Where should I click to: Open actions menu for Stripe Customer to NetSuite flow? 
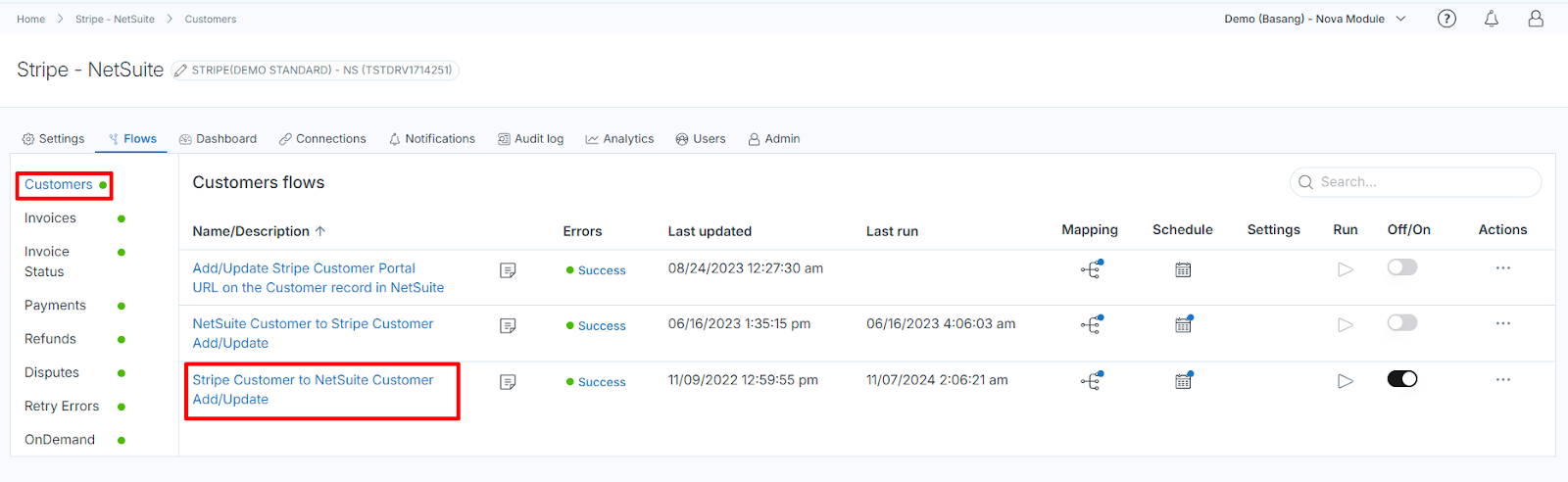[1502, 379]
